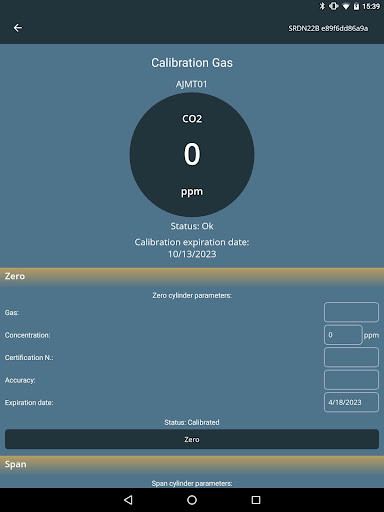Tap the Android back navigation icon
The image size is (384, 512).
click(128, 500)
